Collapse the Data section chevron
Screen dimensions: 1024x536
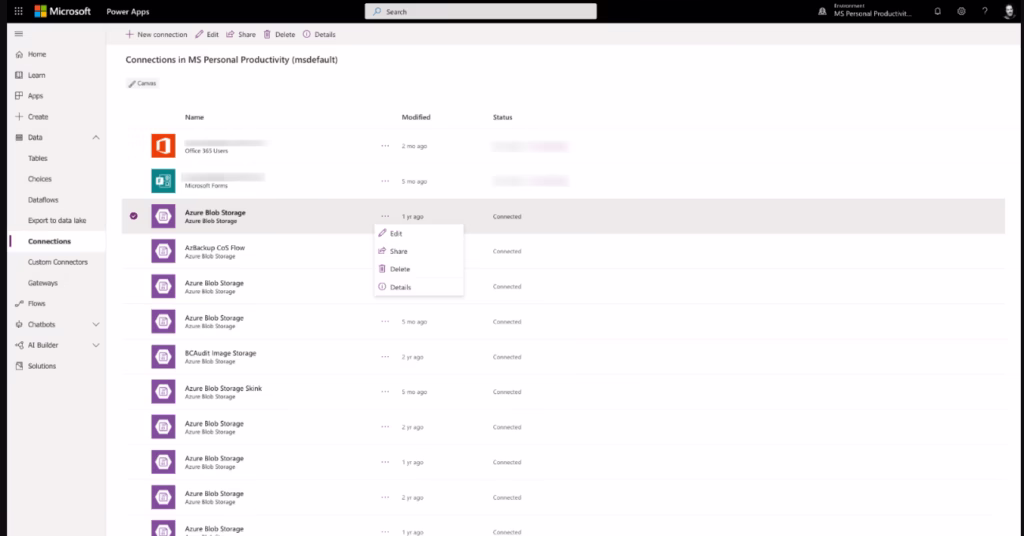click(x=96, y=138)
